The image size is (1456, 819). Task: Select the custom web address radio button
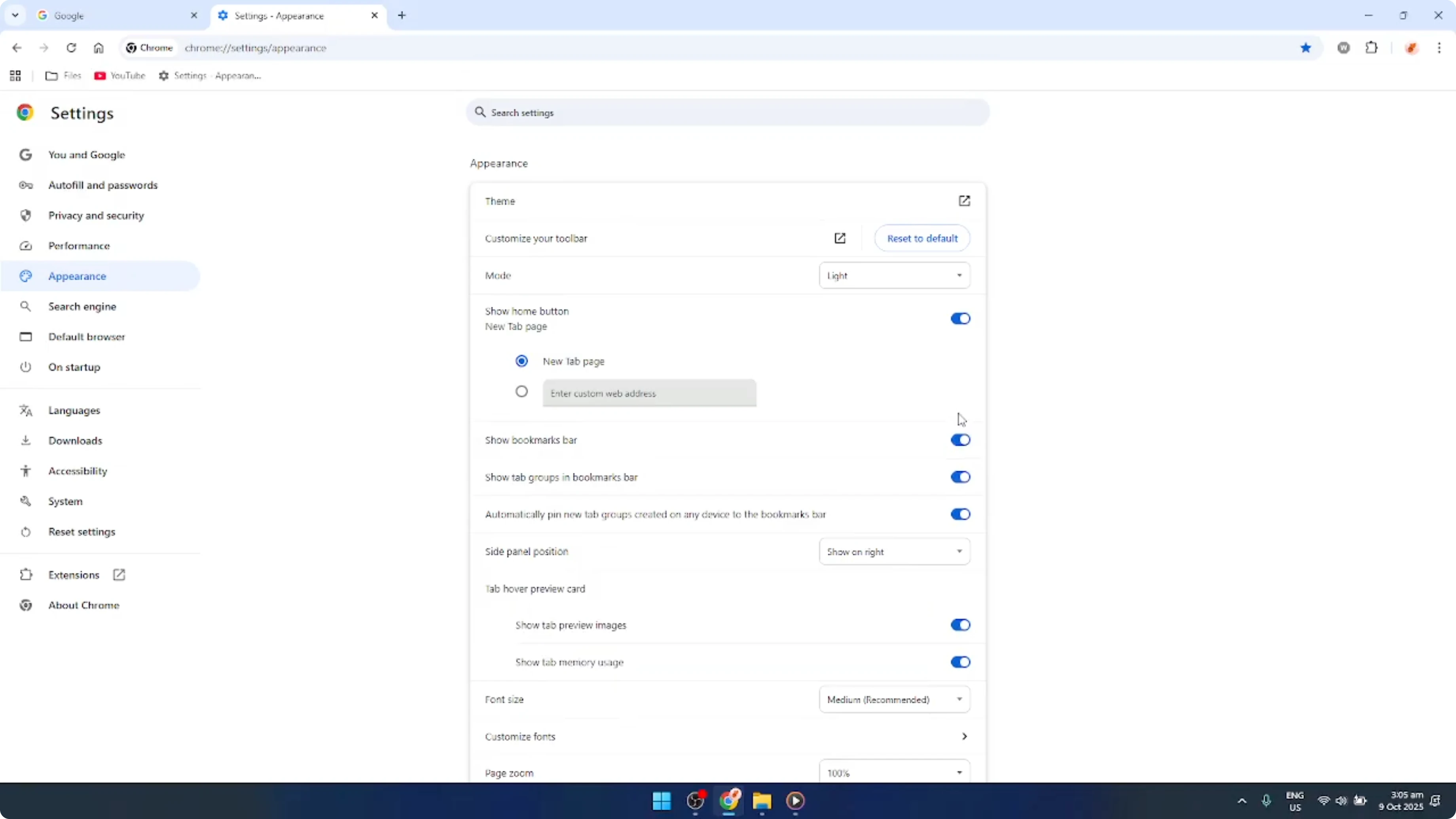click(x=522, y=392)
